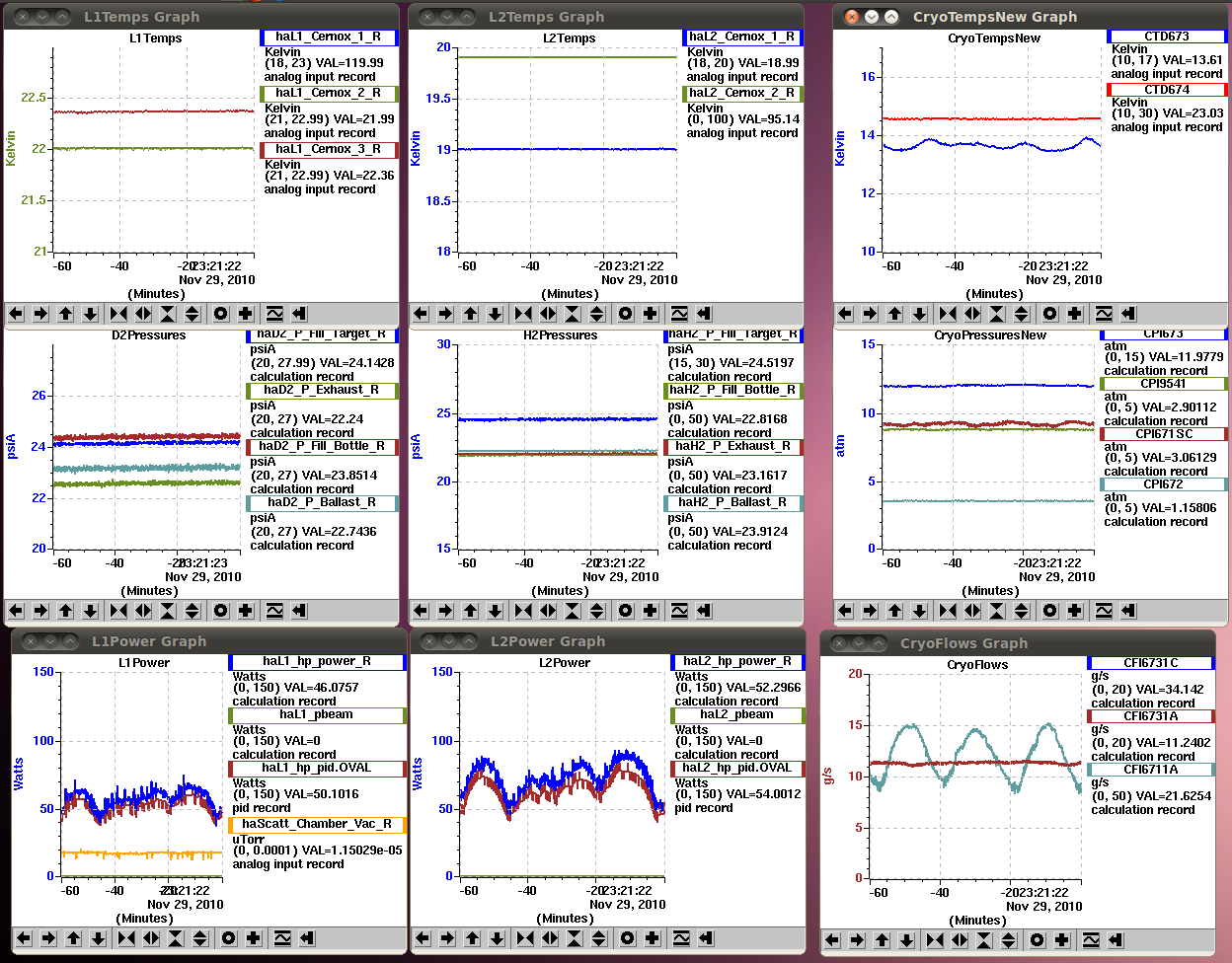Screen dimensions: 1232x963
Task: Select the haL1_pbeam legend label
Action: 317,715
